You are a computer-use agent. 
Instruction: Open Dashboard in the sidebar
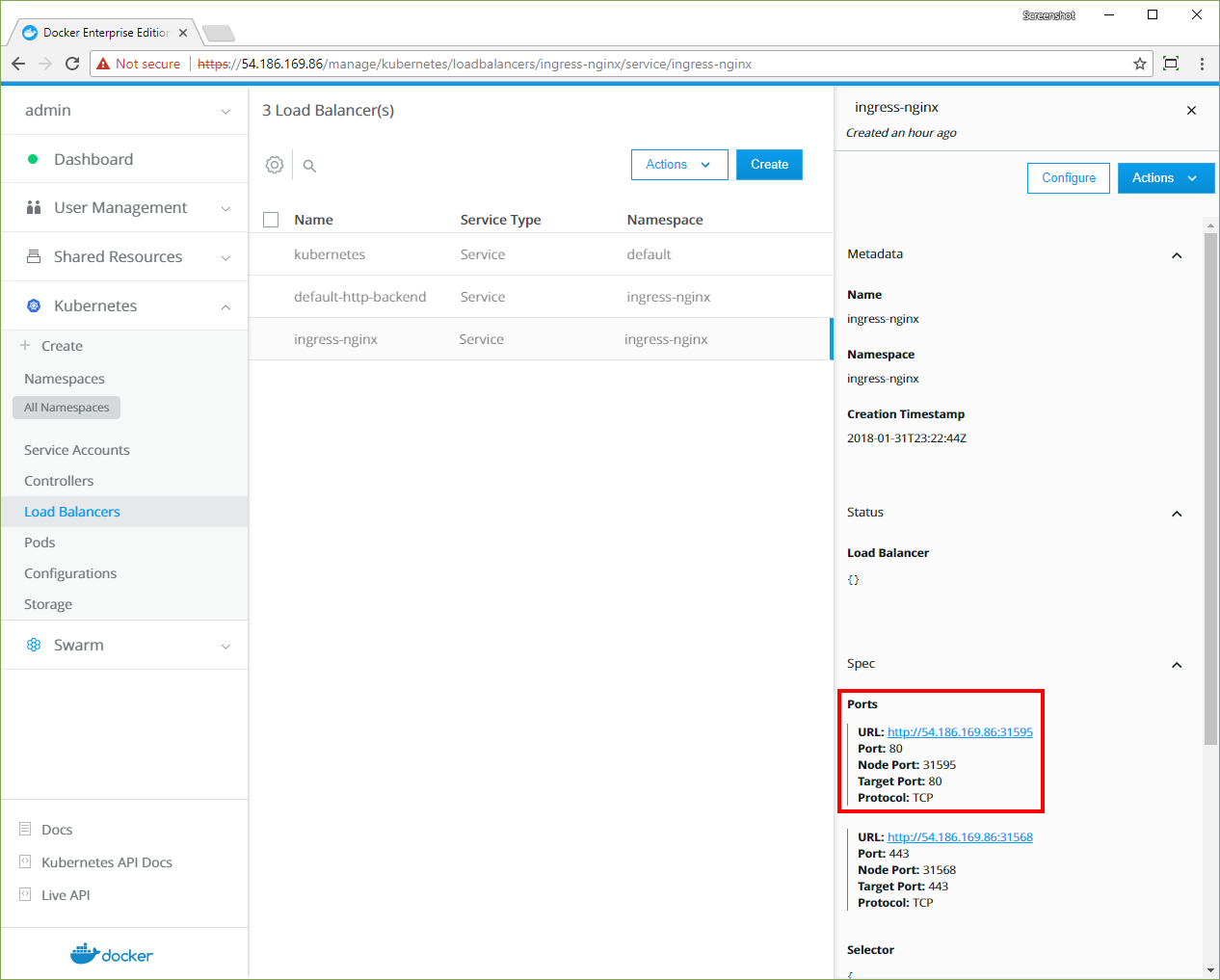click(x=93, y=159)
